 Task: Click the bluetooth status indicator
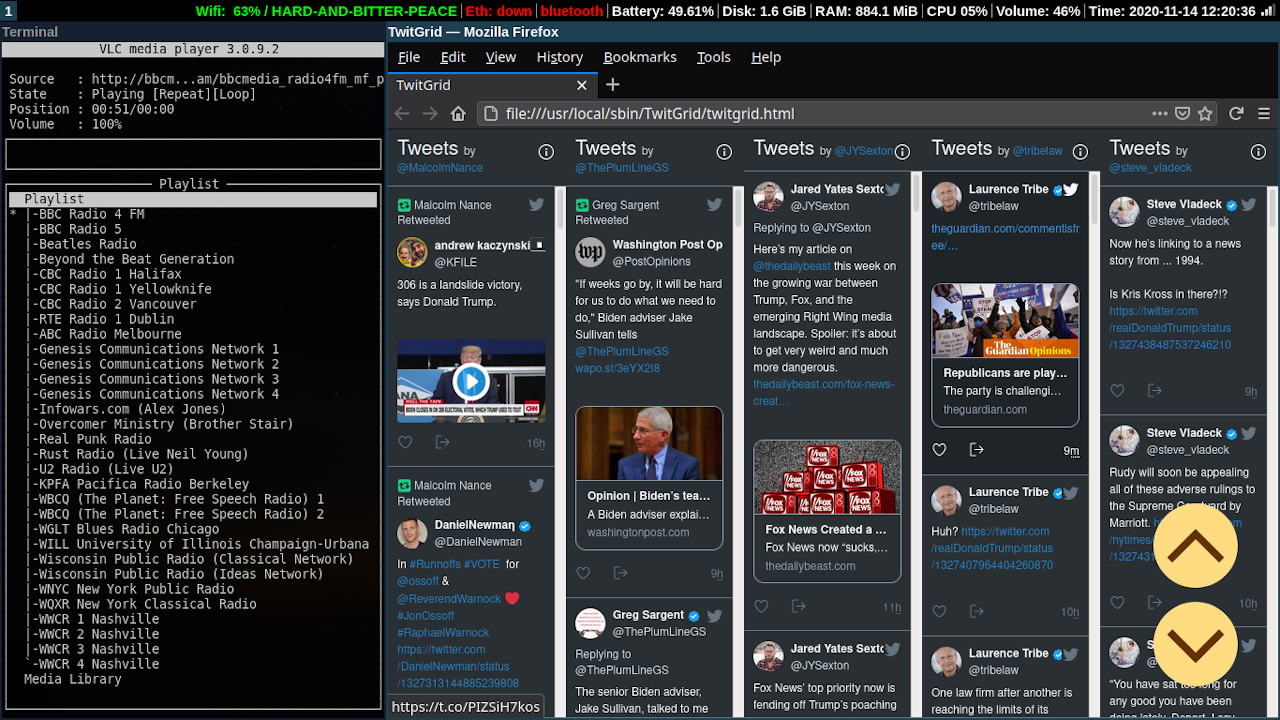point(572,11)
